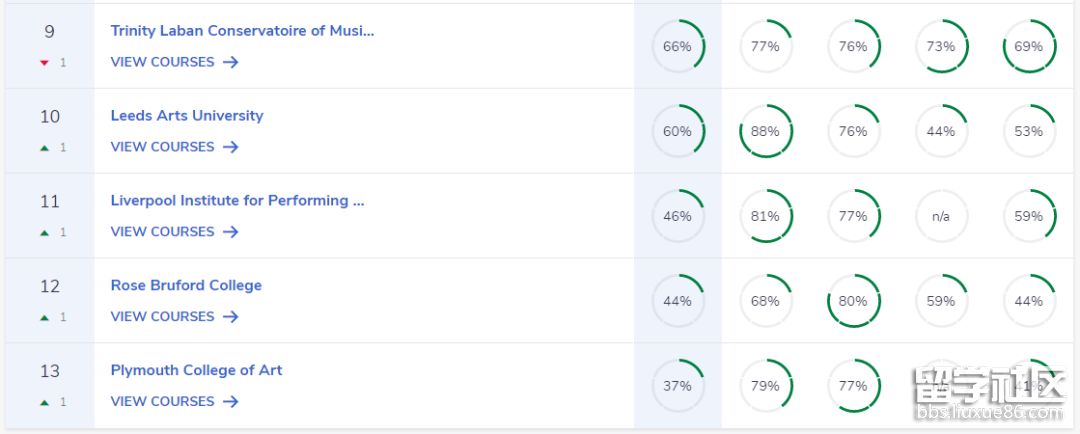
Task: Open the Rose Bruford College page
Action: (186, 285)
